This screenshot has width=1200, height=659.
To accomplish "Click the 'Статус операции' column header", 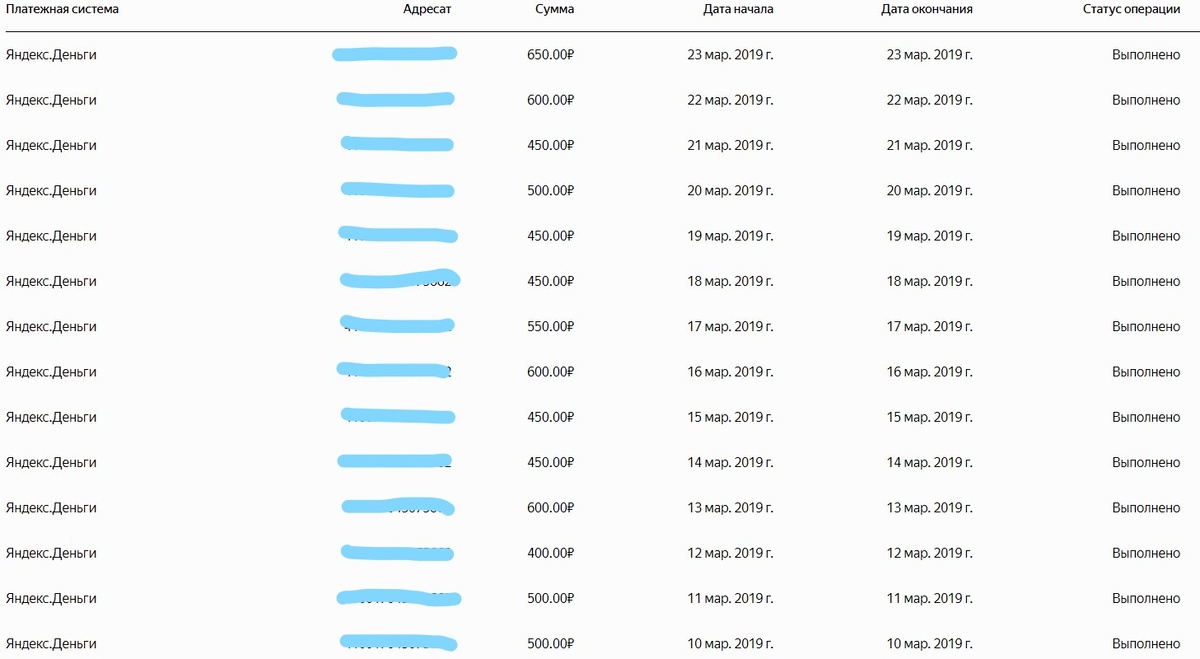I will (1131, 9).
